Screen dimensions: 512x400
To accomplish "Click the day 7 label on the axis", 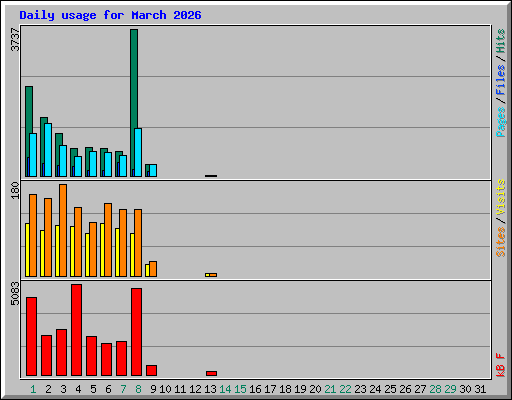I will [x=123, y=389].
